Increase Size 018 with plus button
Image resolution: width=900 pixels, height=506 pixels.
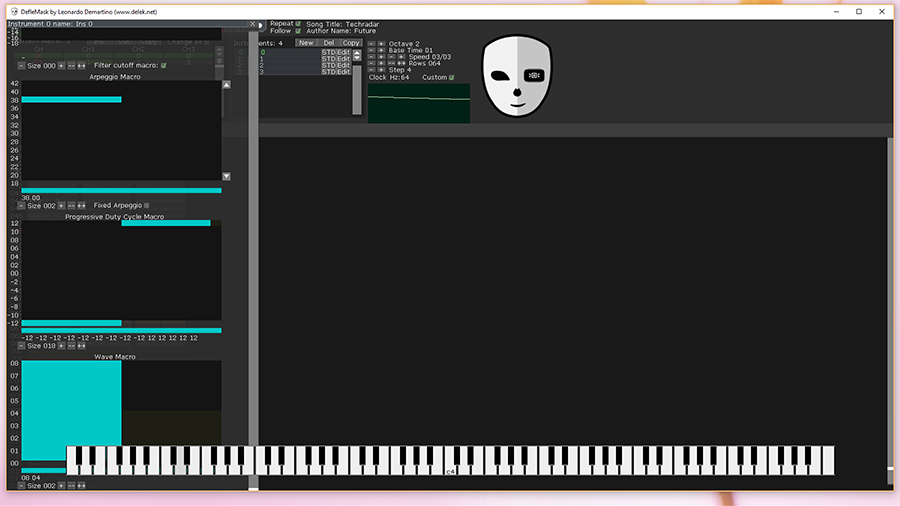pos(61,346)
